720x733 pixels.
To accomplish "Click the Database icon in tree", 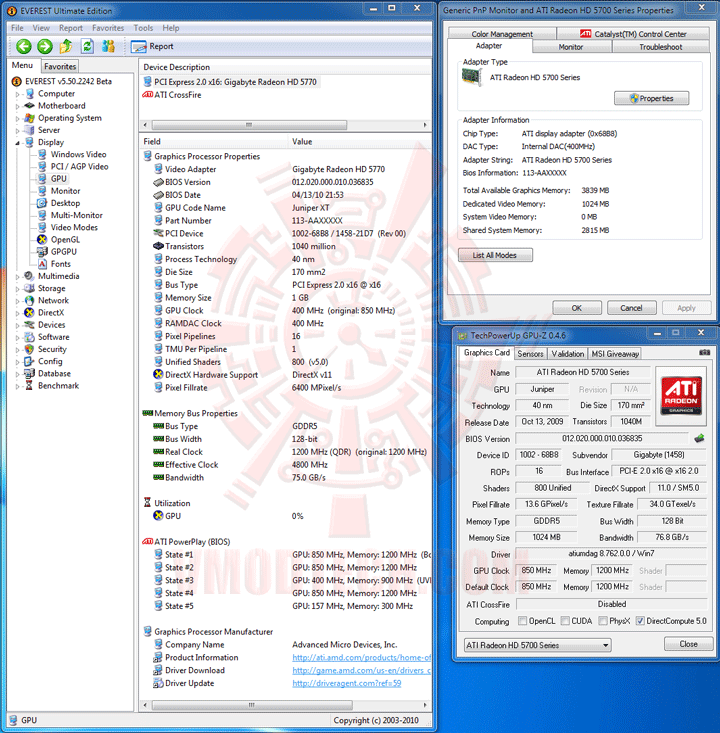I will coord(29,373).
